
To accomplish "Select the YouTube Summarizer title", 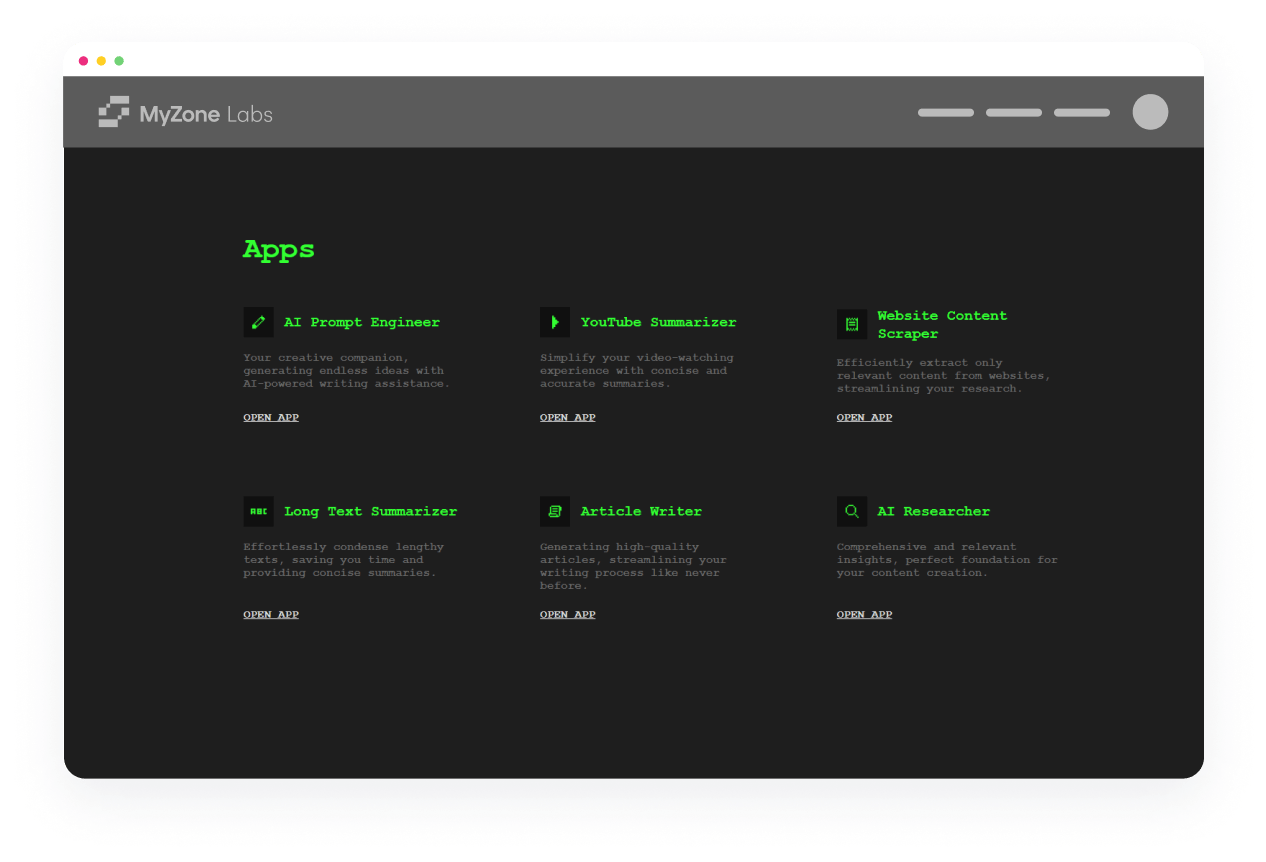I will [x=658, y=322].
